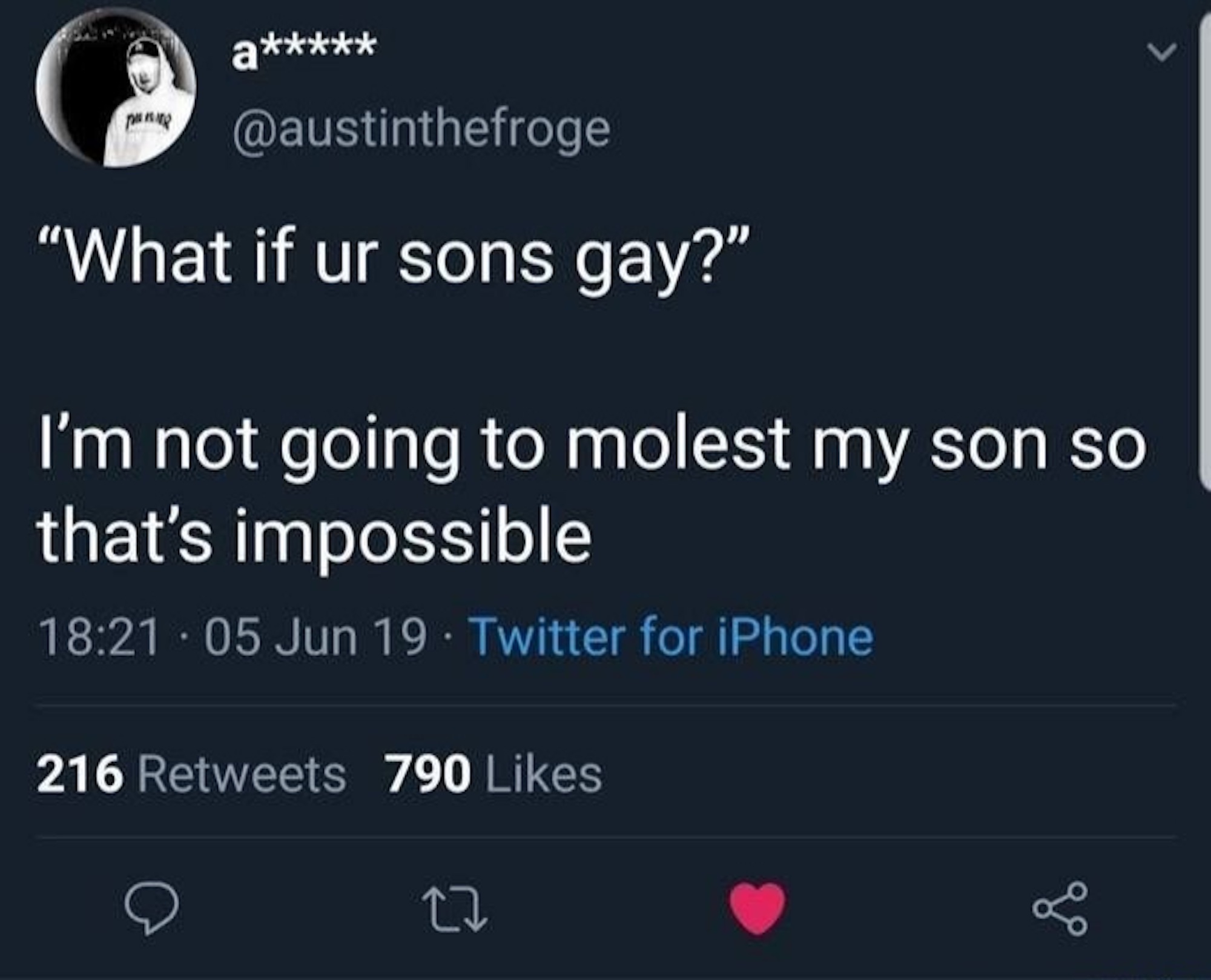The height and width of the screenshot is (980, 1211).
Task: View the 216 retweets count
Action: [80, 775]
